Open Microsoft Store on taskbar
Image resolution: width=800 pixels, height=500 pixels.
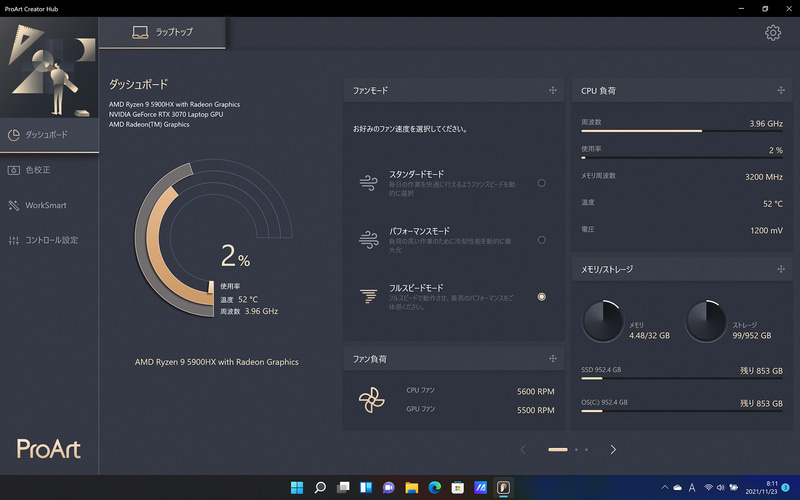pos(458,487)
